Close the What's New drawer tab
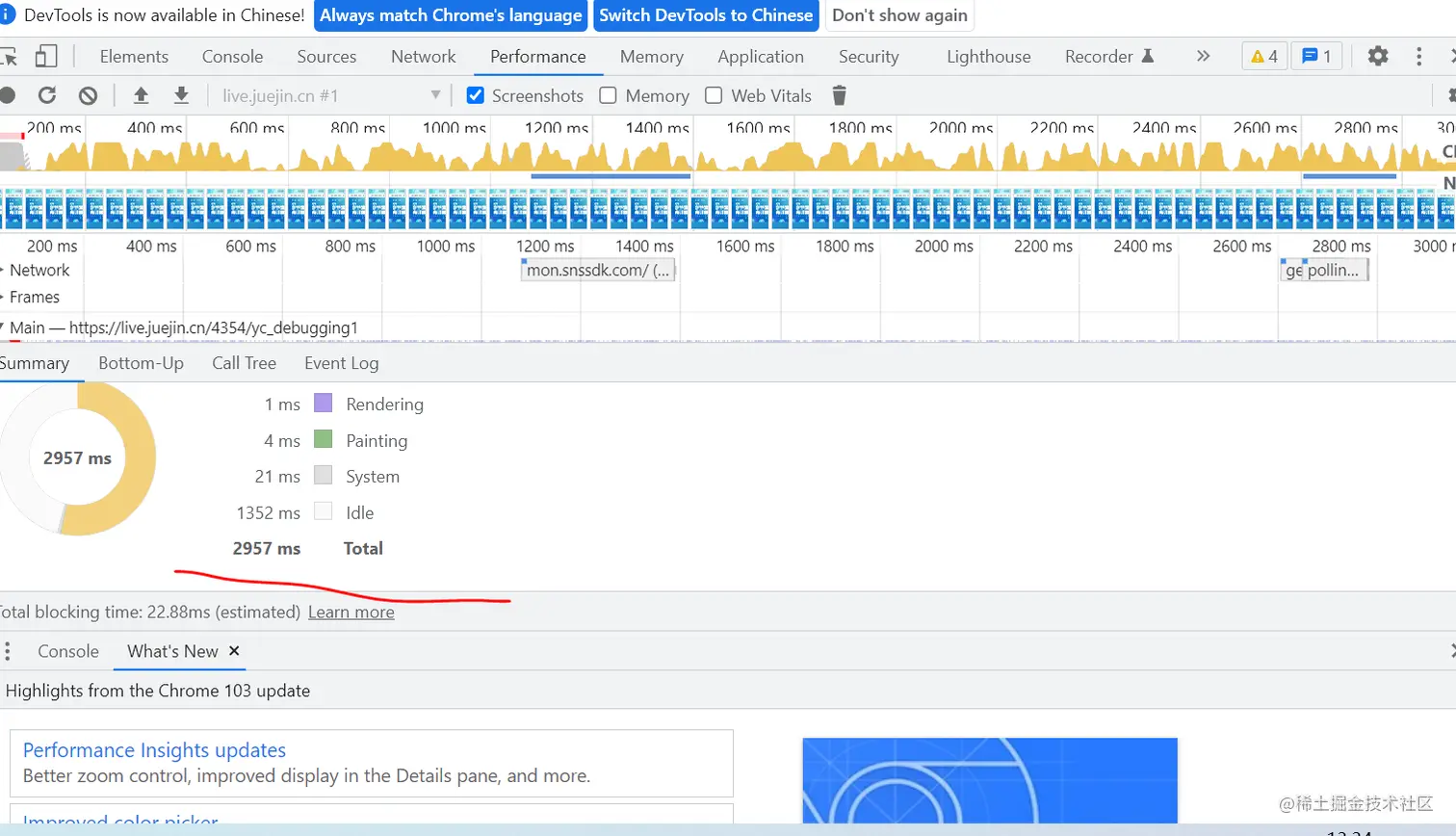Screen dimensions: 1456x836 (x=234, y=651)
